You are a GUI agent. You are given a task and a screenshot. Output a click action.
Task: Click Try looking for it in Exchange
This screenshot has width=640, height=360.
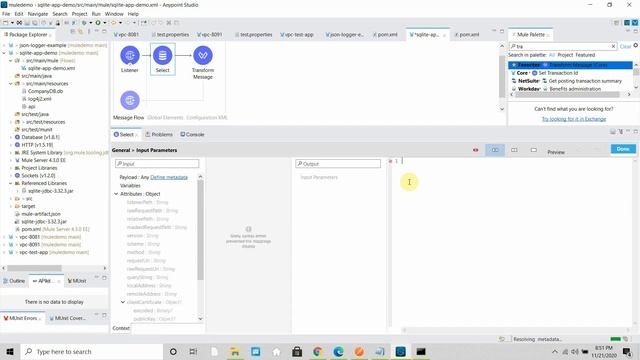click(x=573, y=119)
